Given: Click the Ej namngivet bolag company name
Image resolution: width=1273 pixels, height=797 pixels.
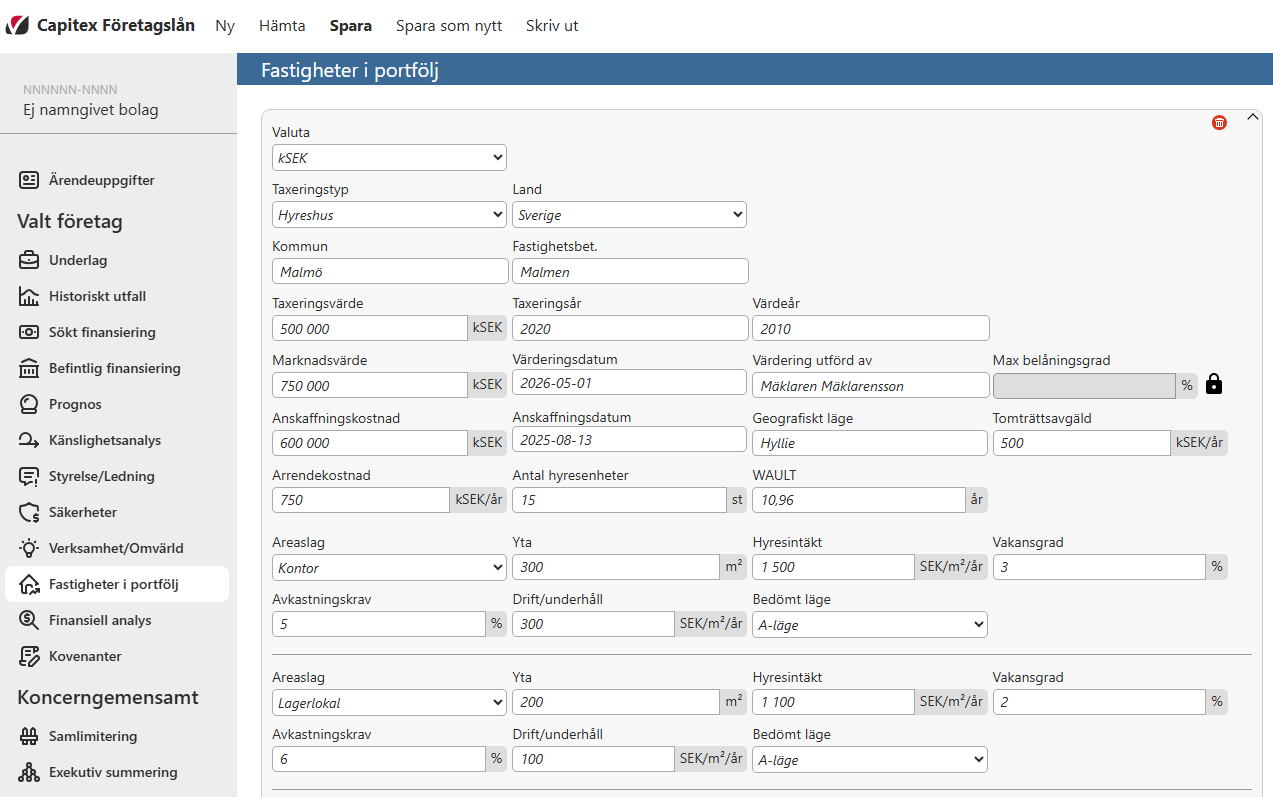Looking at the screenshot, I should tap(91, 110).
